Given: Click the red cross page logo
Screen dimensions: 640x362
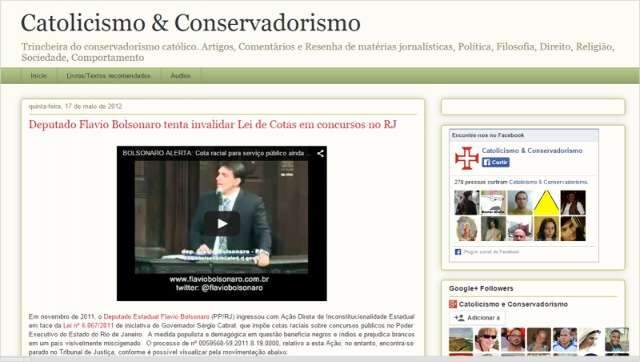Looking at the screenshot, I should tap(467, 158).
